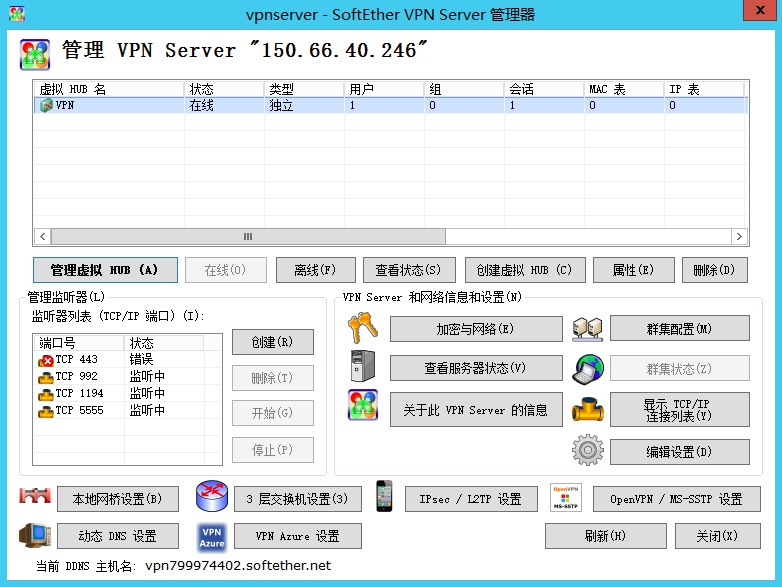Click the phone icon beside IPsec / L2TP
This screenshot has width=782, height=587.
pos(384,496)
